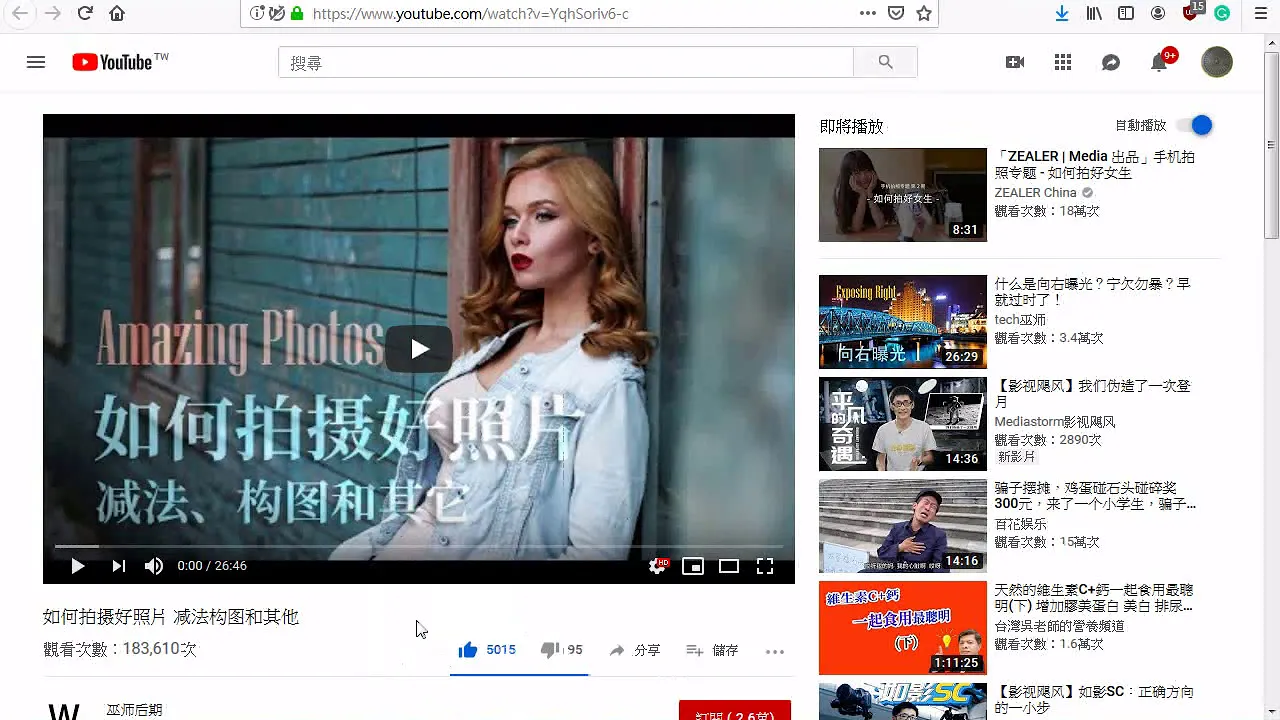
Task: Open 如影SC 正确方向 video title
Action: pos(1094,699)
